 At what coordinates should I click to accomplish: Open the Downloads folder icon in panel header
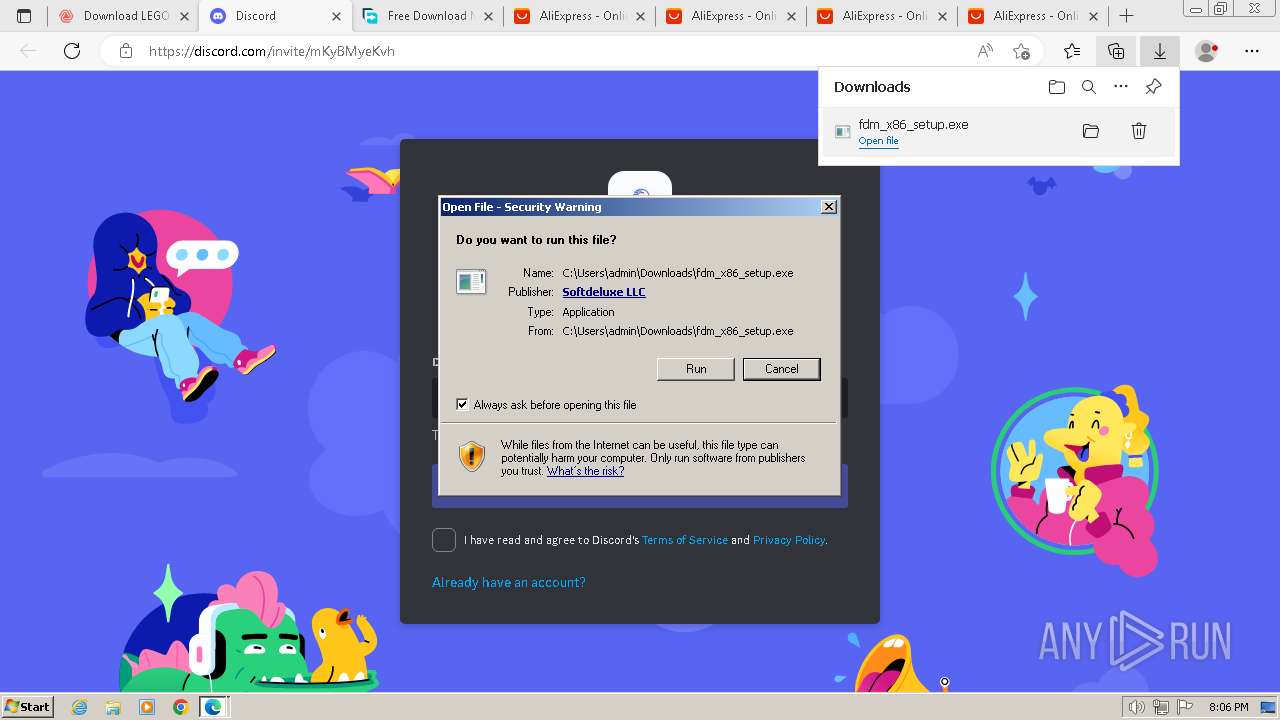click(x=1057, y=87)
